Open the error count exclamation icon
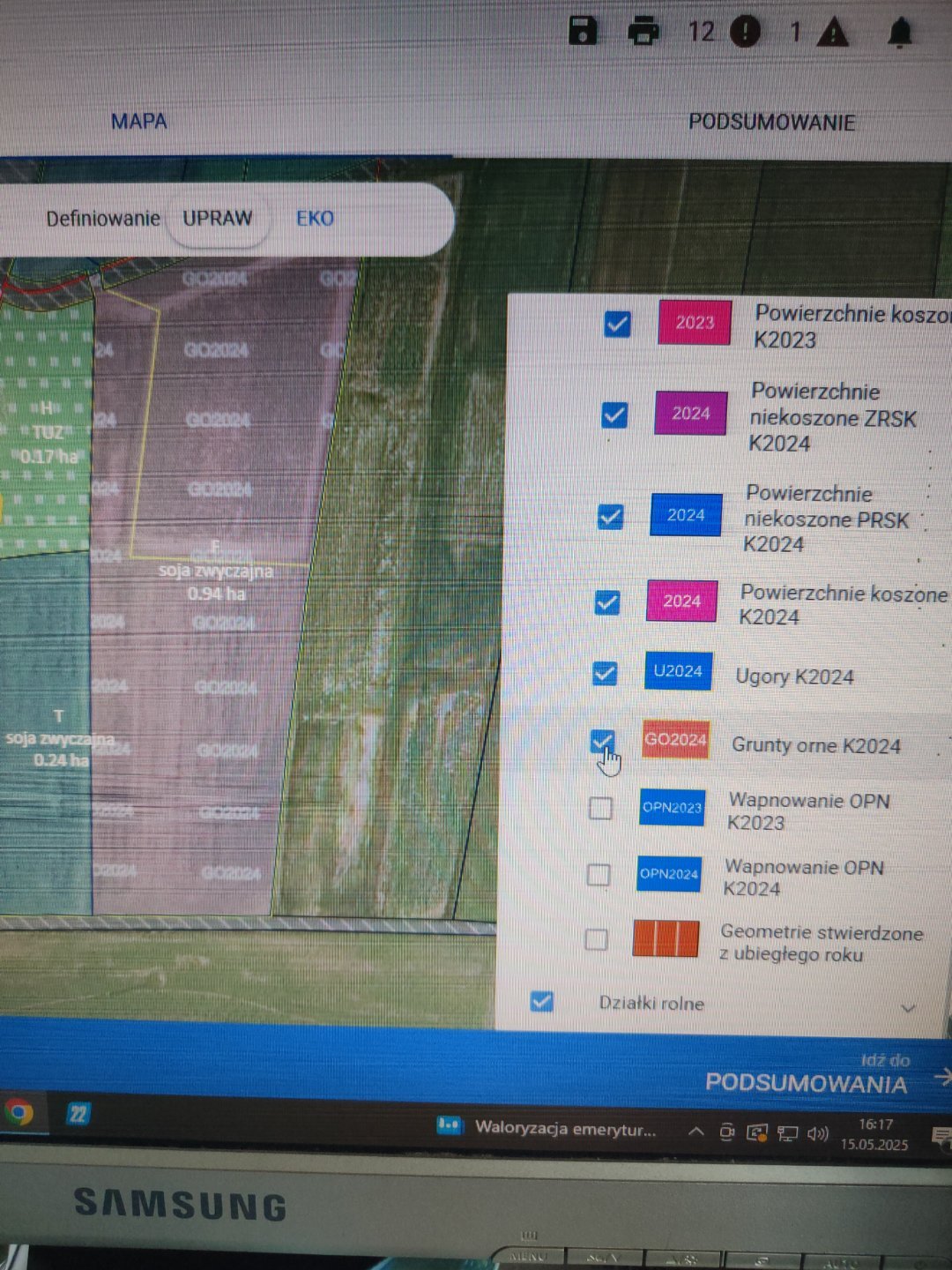The width and height of the screenshot is (952, 1270). 745,33
